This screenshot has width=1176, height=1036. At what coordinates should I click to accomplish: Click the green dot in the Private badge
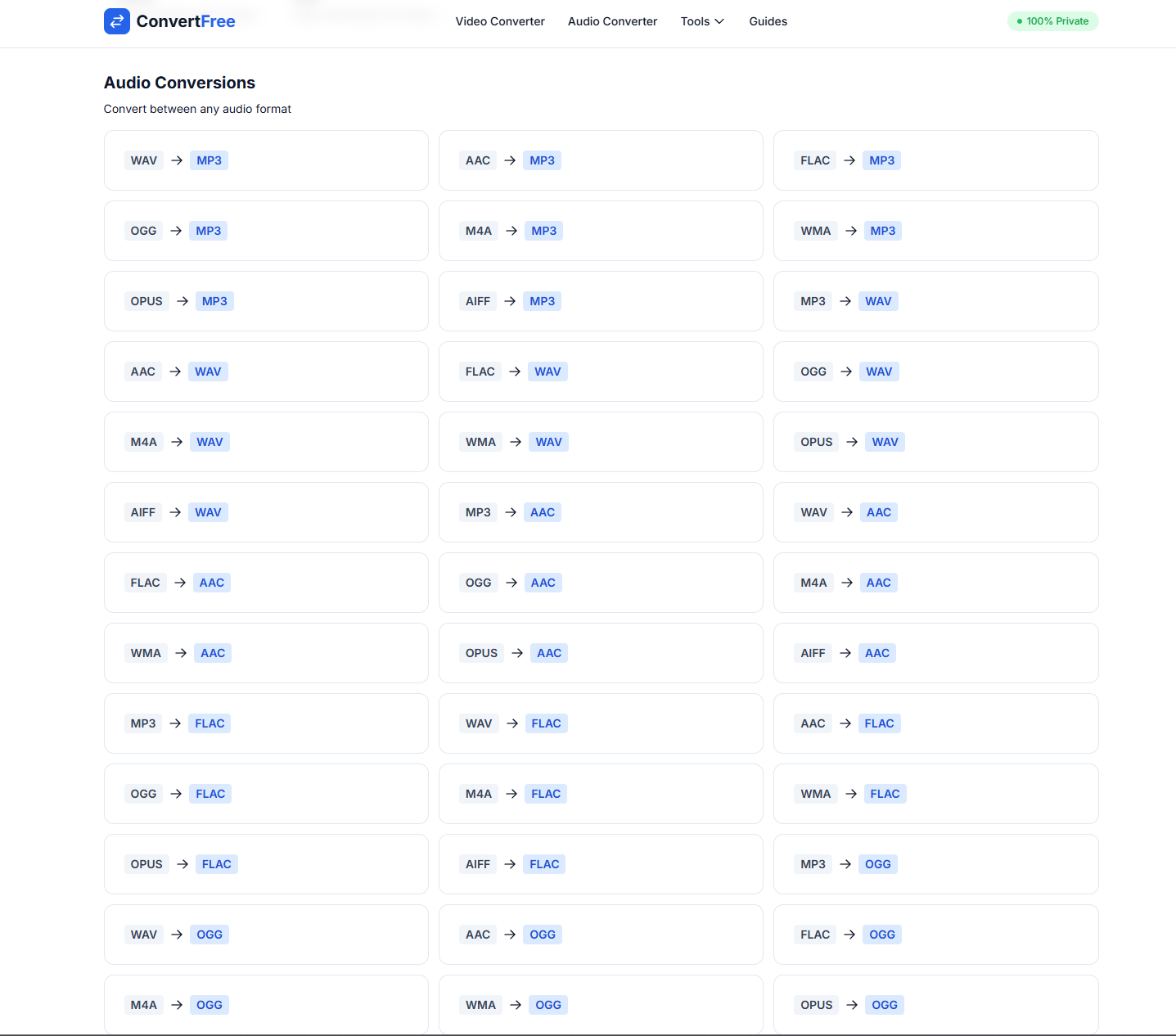click(x=1018, y=21)
